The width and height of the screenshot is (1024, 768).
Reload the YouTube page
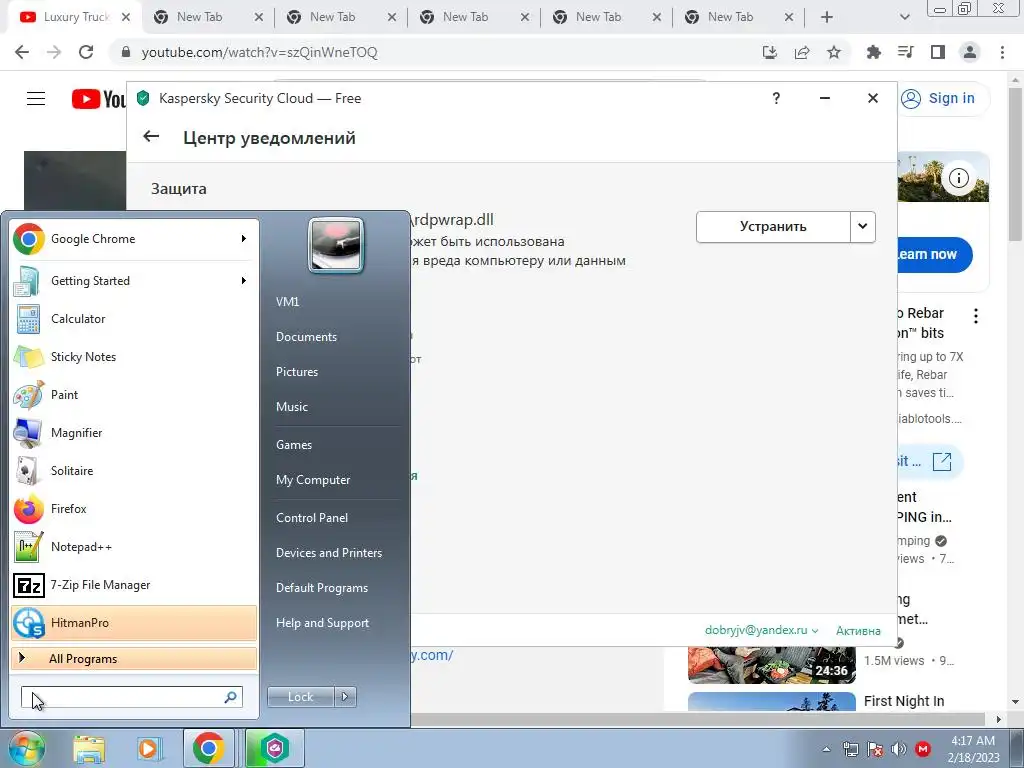point(86,52)
